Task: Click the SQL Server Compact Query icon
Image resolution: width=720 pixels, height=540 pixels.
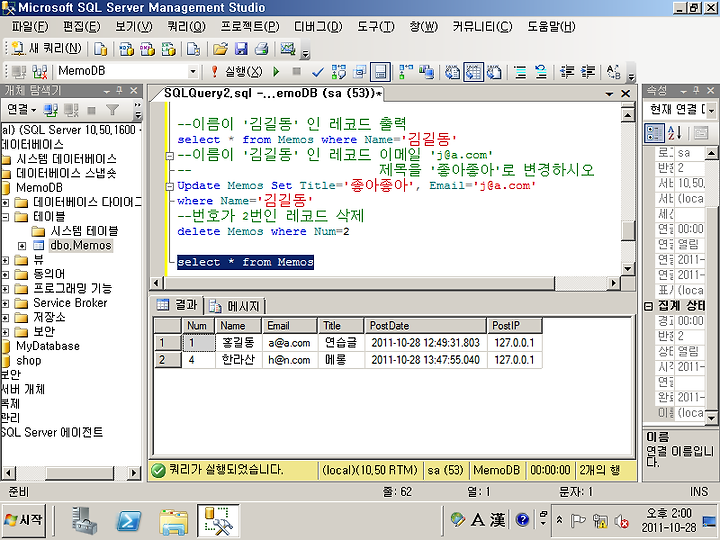Action: [193, 48]
